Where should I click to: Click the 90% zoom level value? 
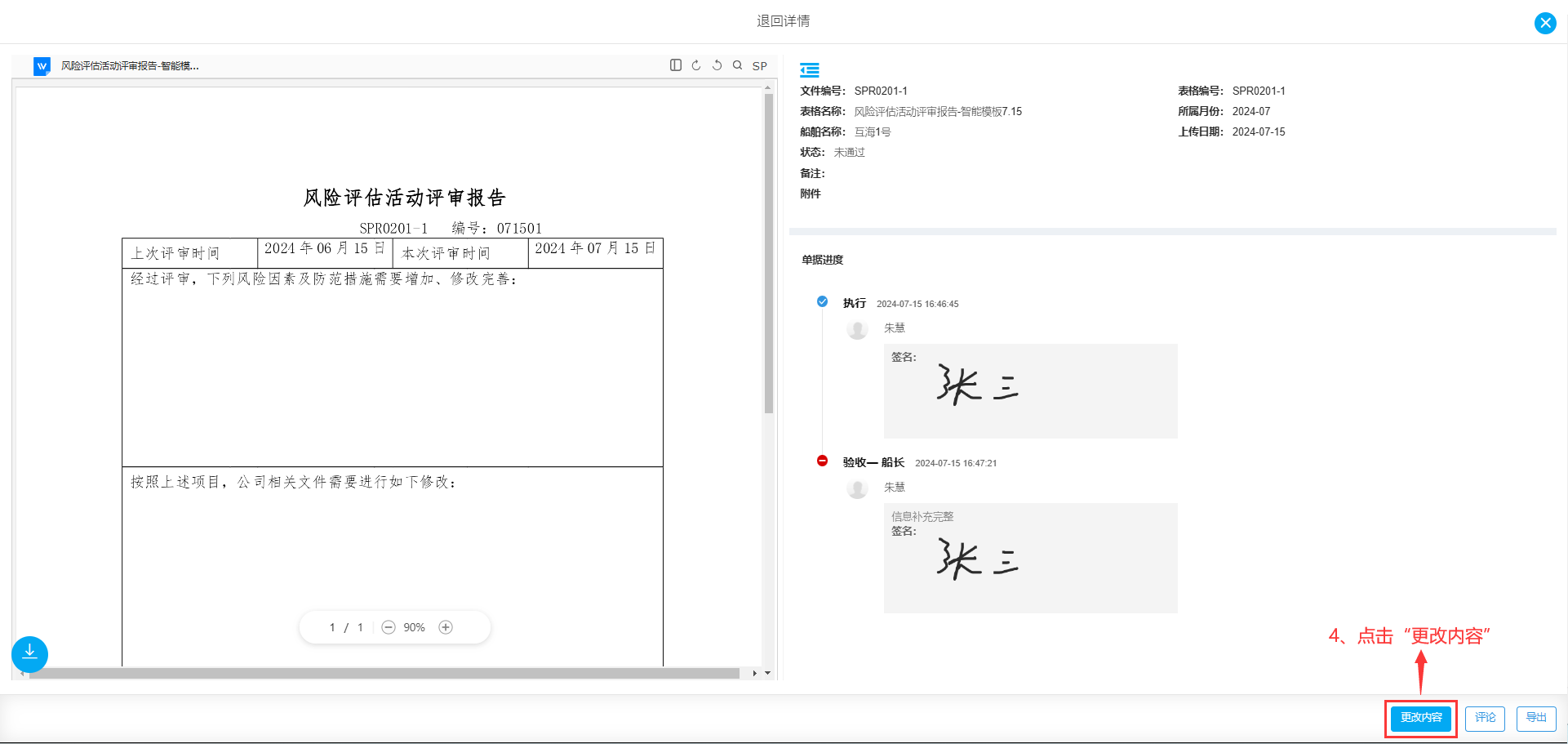[x=414, y=627]
